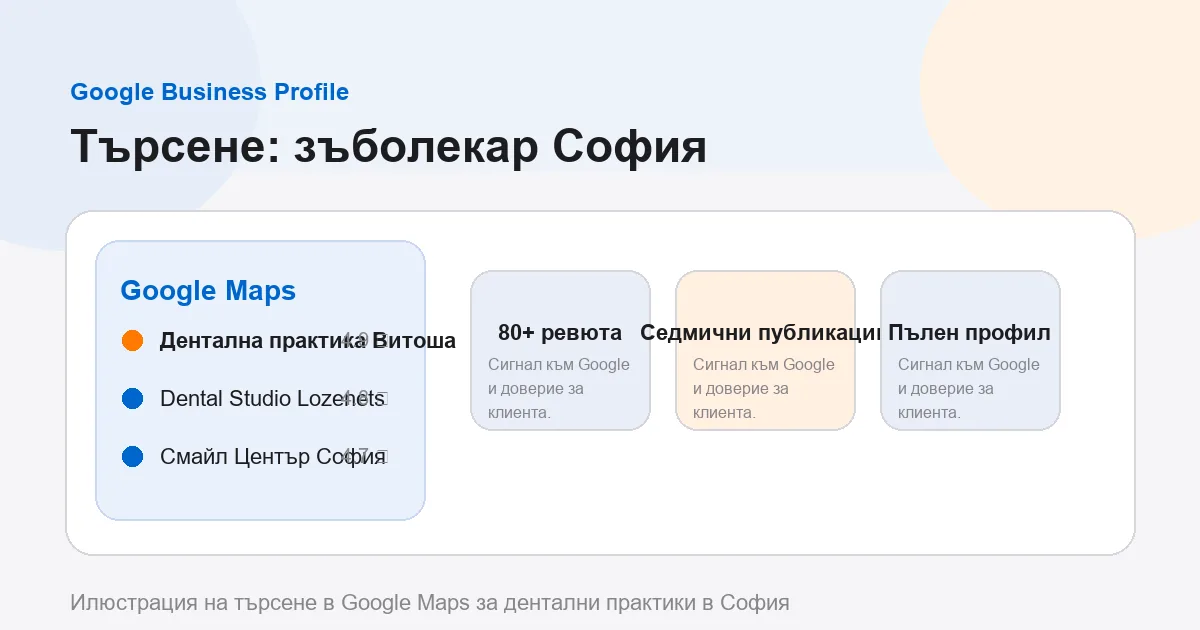Image resolution: width=1200 pixels, height=630 pixels.
Task: Click the highlighted Дентална практика Витоша map marker
Action: tap(134, 340)
